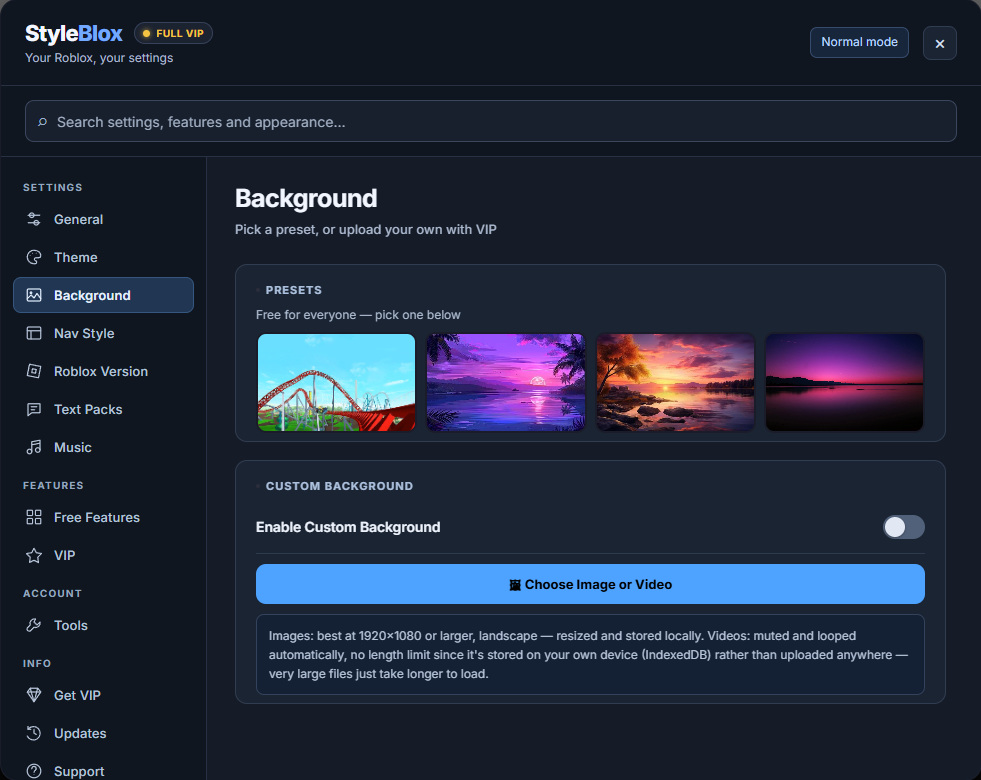Open Updates page label
The height and width of the screenshot is (780, 981).
point(80,733)
